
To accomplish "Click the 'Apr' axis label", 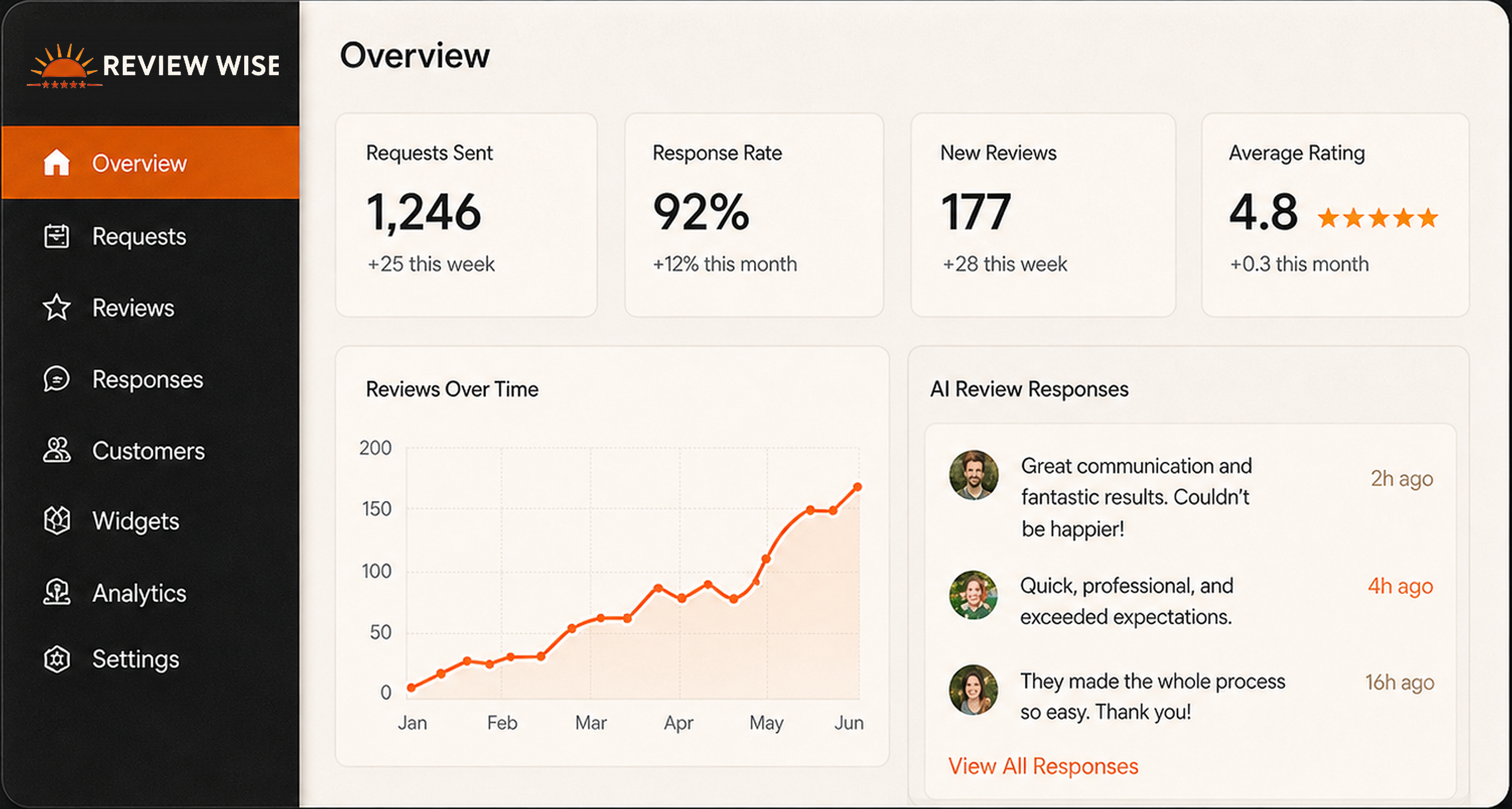I will tap(679, 723).
